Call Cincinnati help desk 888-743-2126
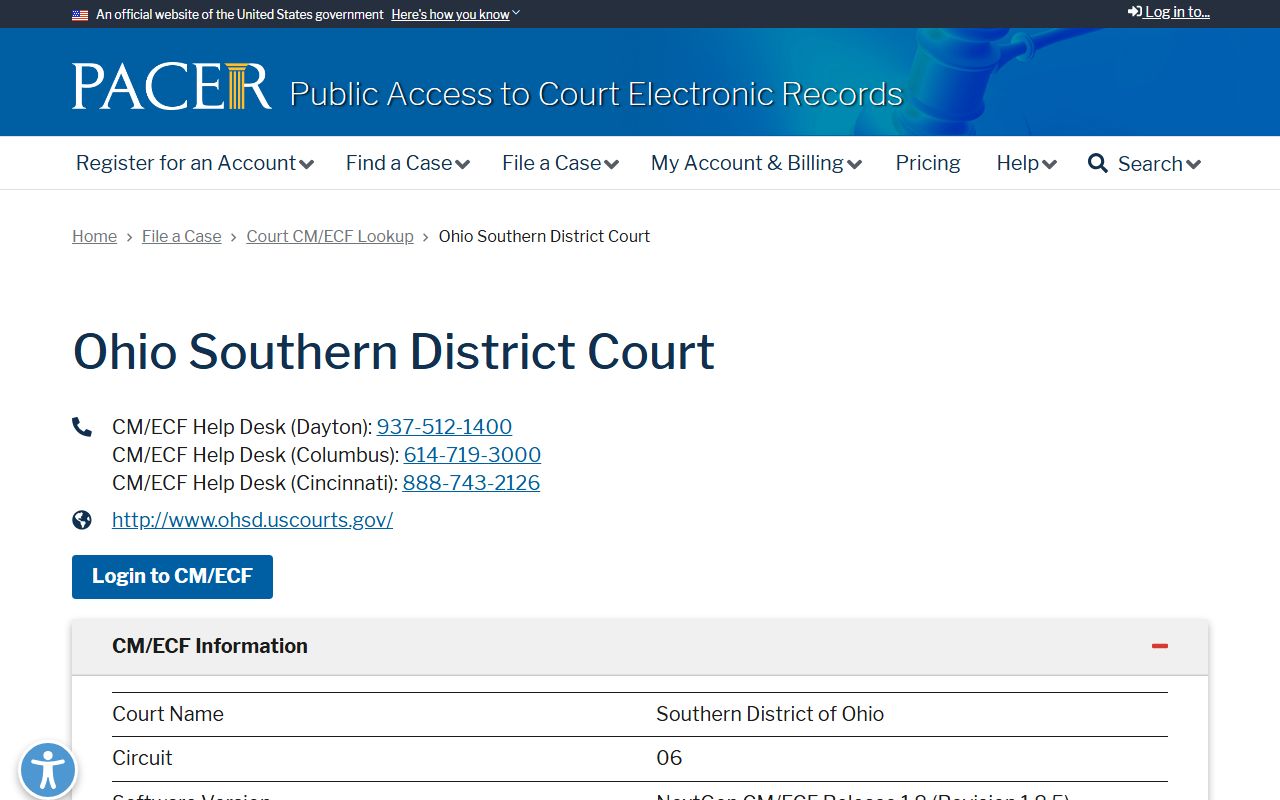Screen dimensions: 1280x800 pos(471,483)
